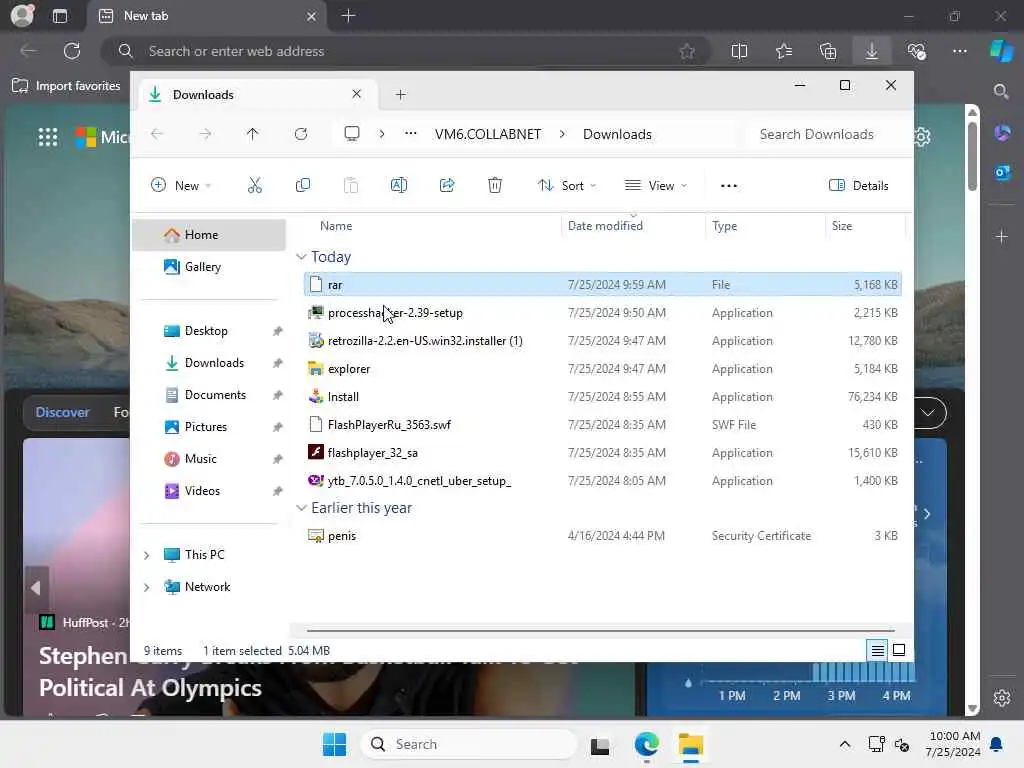Open Microsoft Edge from taskbar
This screenshot has width=1024, height=768.
click(x=646, y=744)
